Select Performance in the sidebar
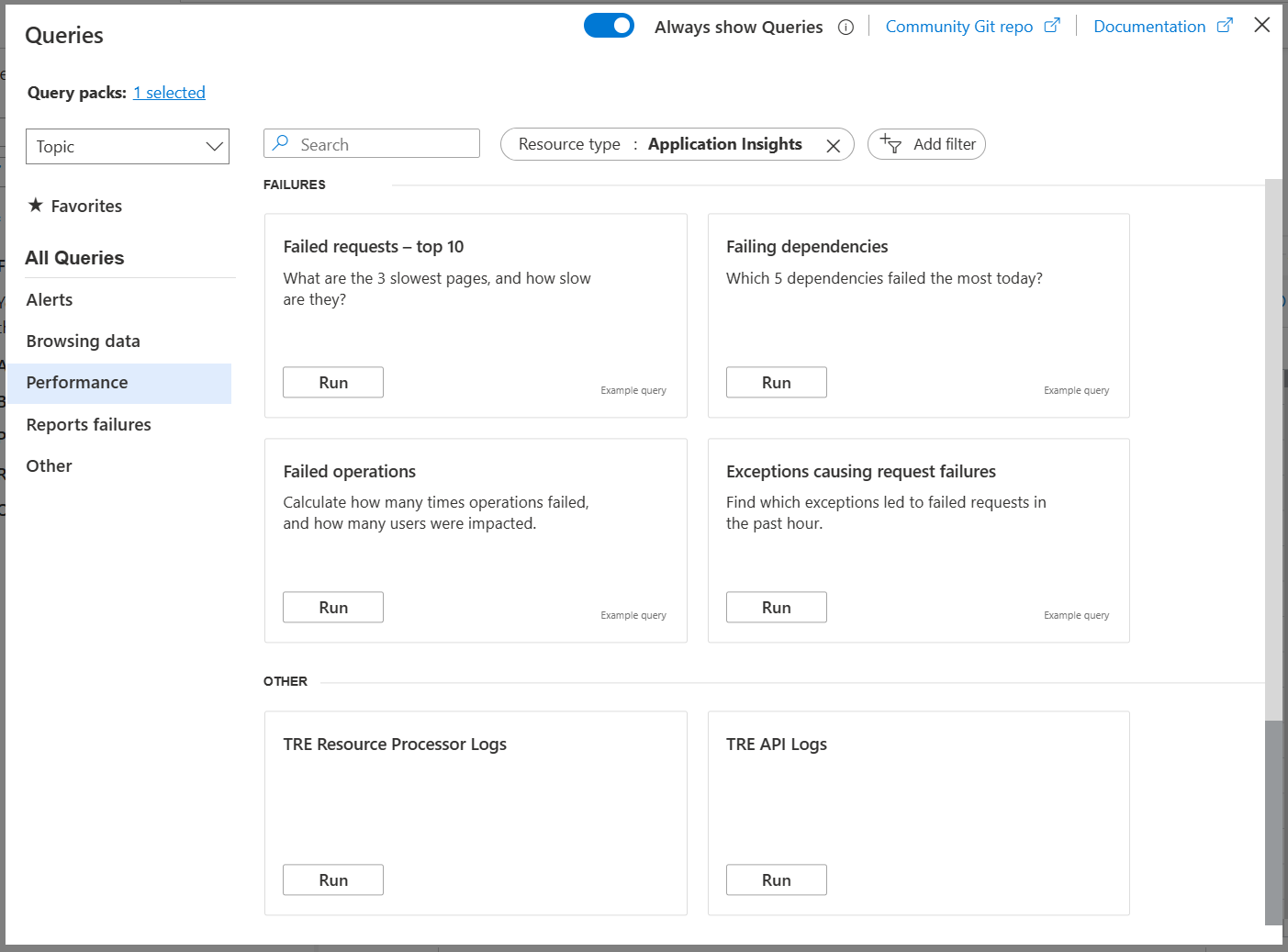 click(76, 383)
